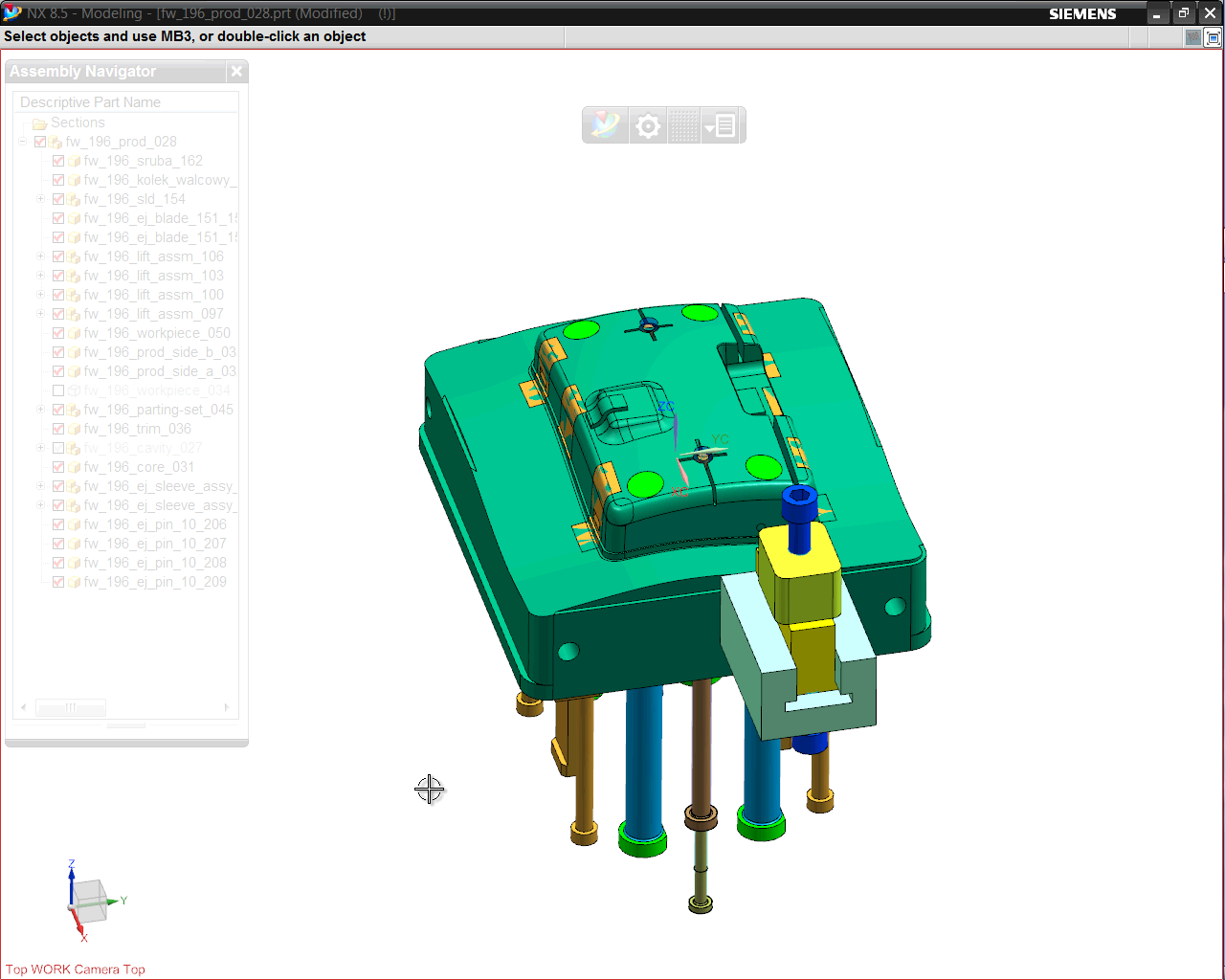Enable the hidden fw_196_workpiece_034 checkbox

pyautogui.click(x=58, y=390)
